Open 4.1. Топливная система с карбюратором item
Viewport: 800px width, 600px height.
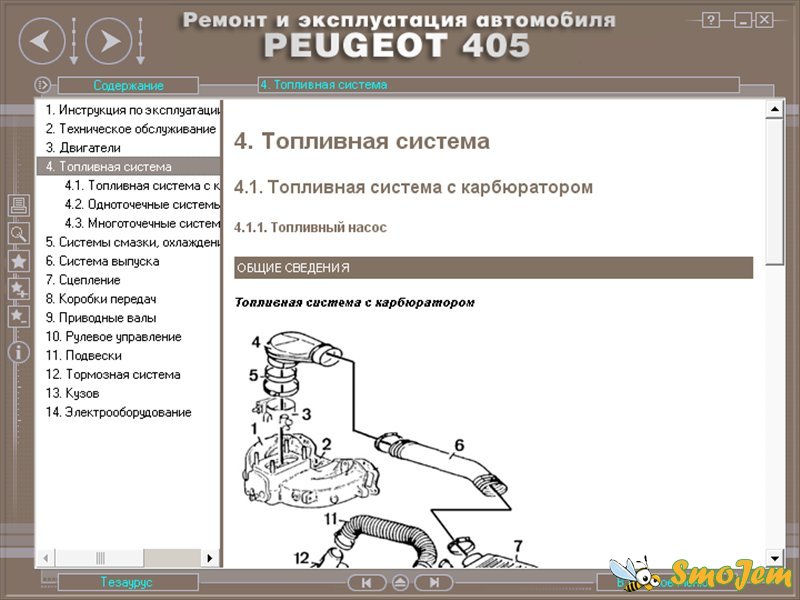coord(142,185)
